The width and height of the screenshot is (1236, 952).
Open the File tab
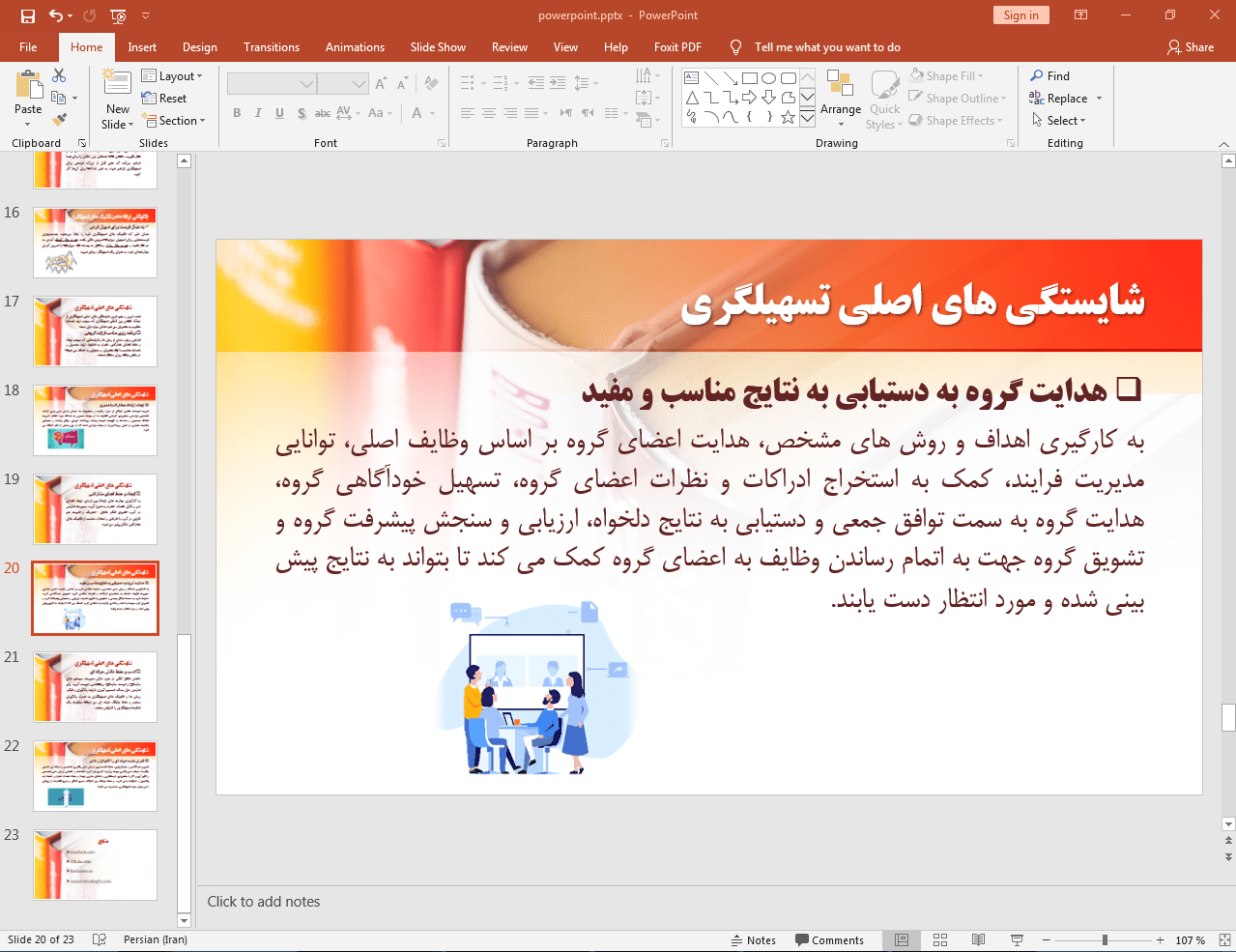click(28, 46)
